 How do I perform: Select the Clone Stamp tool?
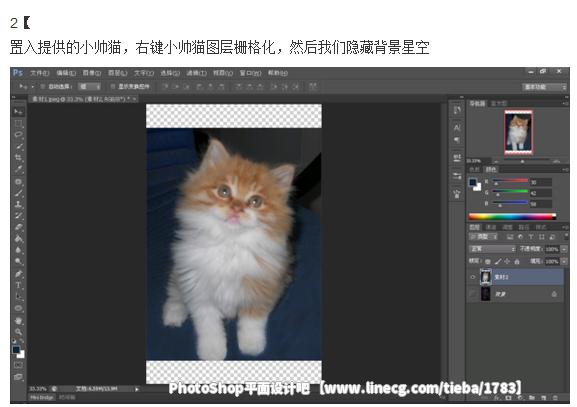click(18, 204)
